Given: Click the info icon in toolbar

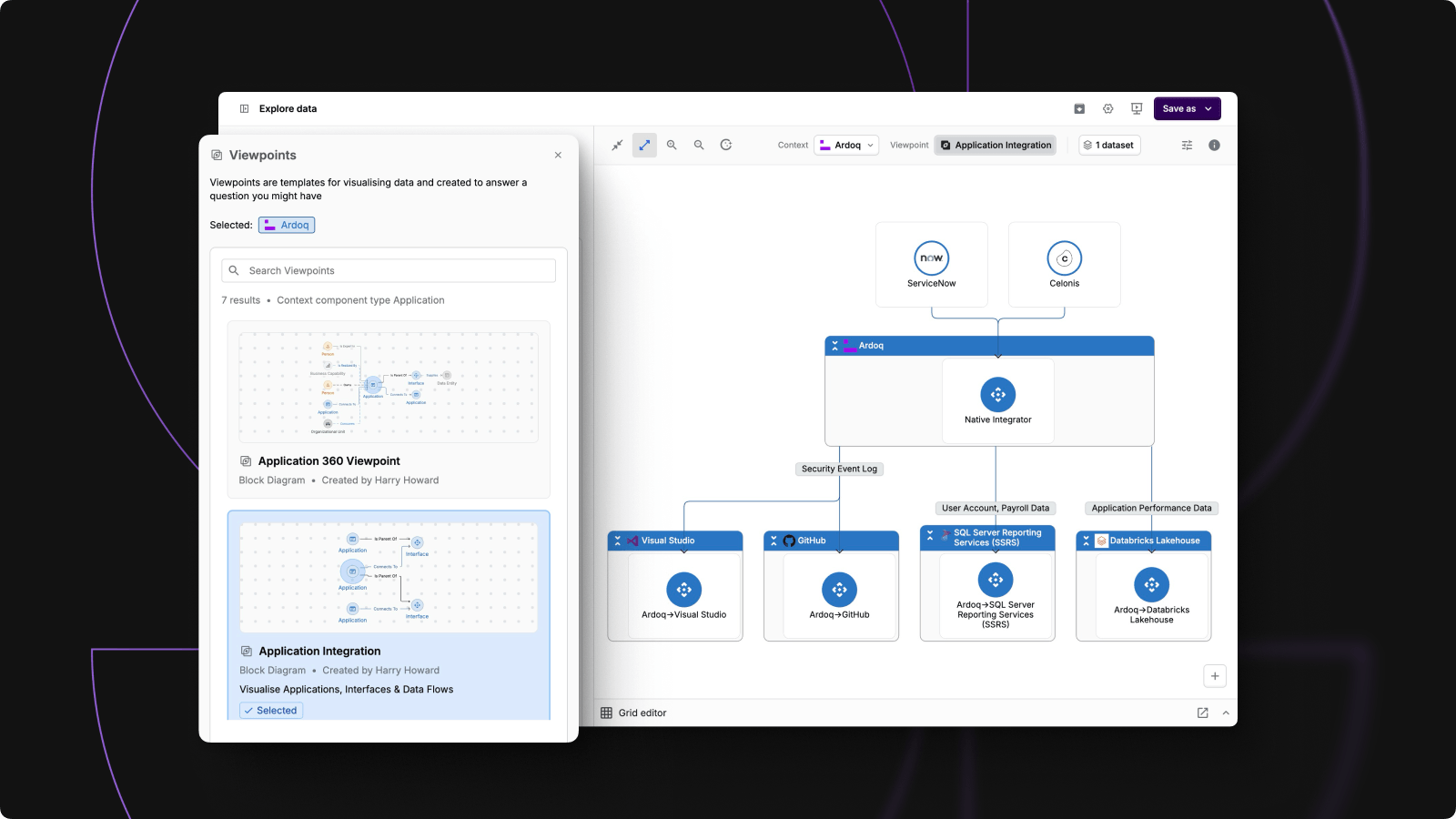Looking at the screenshot, I should tap(1214, 146).
